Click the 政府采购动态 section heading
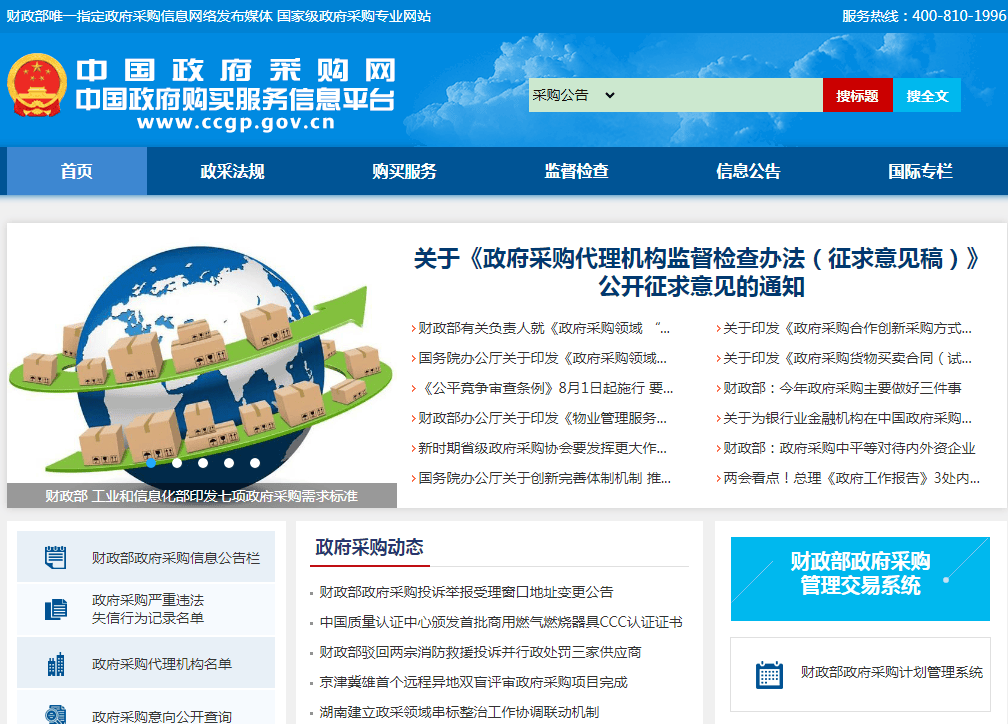 (370, 547)
